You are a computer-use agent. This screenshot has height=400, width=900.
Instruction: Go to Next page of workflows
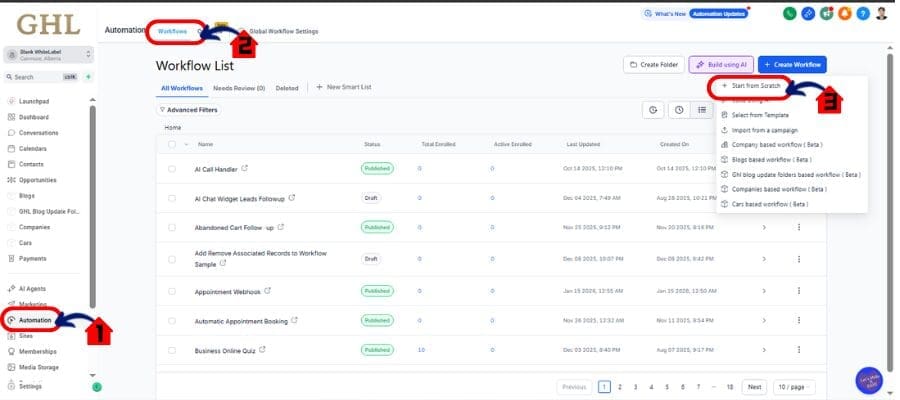click(754, 387)
